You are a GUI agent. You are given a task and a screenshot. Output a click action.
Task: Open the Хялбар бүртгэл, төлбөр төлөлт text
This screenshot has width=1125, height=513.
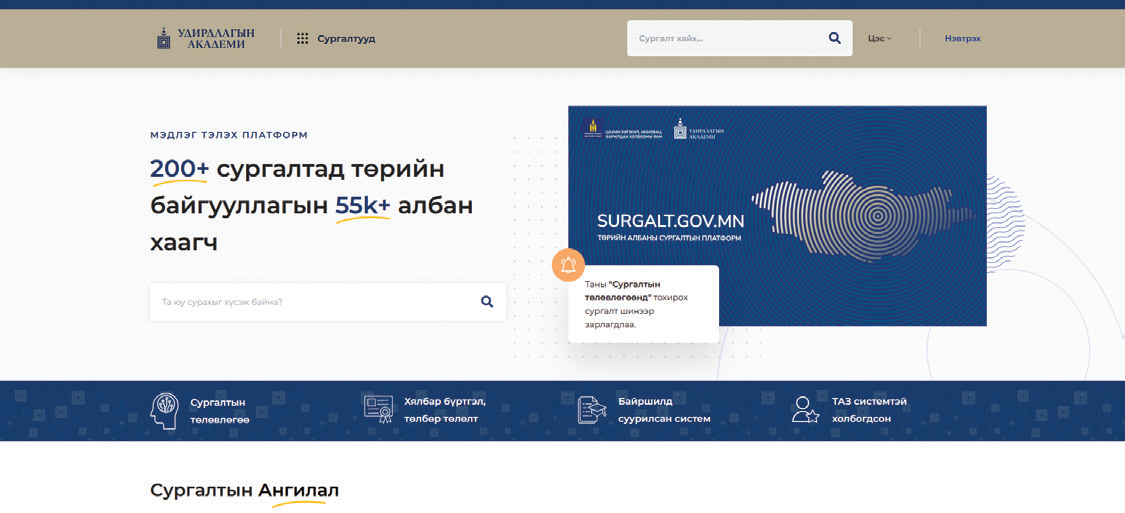click(x=445, y=410)
